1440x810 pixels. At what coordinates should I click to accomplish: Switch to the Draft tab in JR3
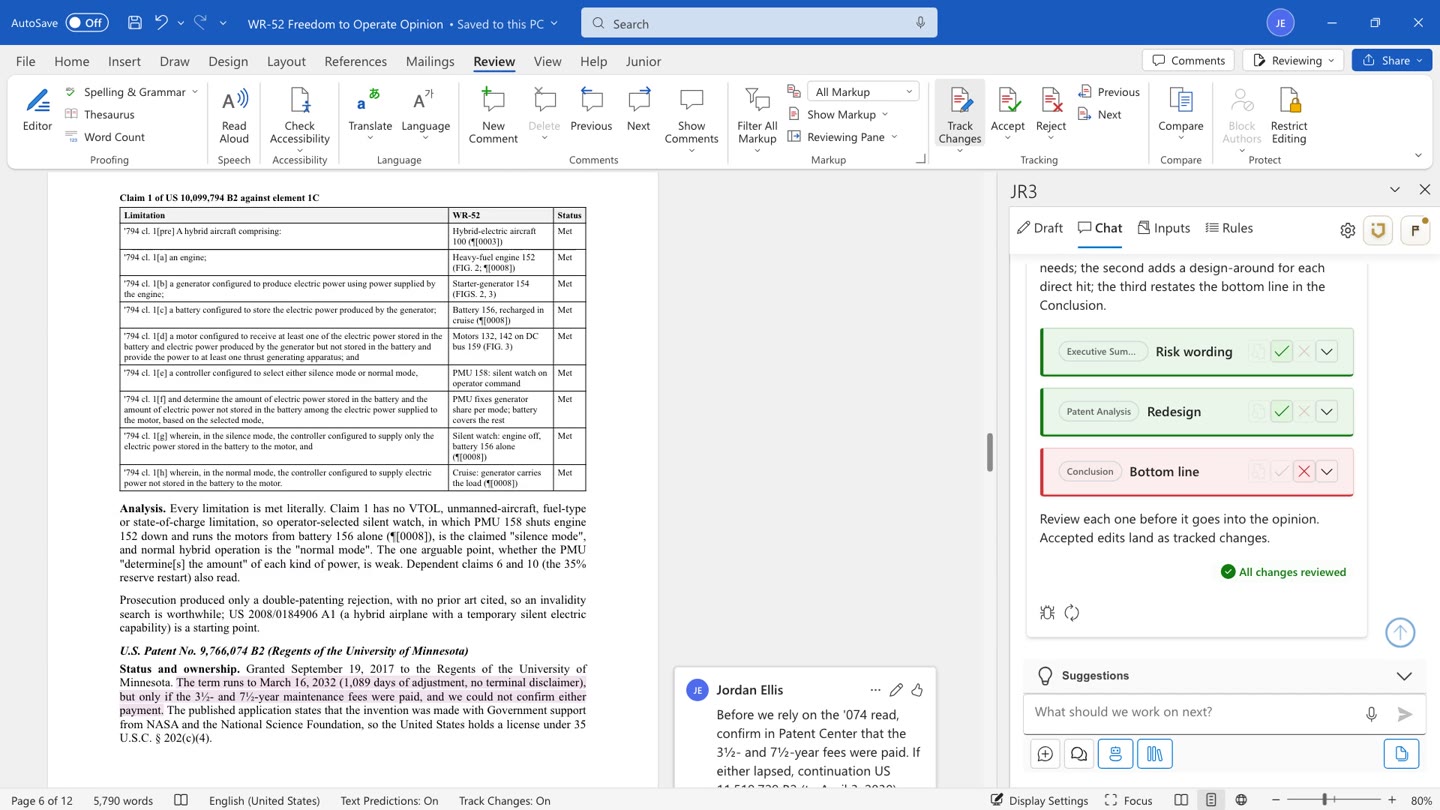click(1040, 228)
